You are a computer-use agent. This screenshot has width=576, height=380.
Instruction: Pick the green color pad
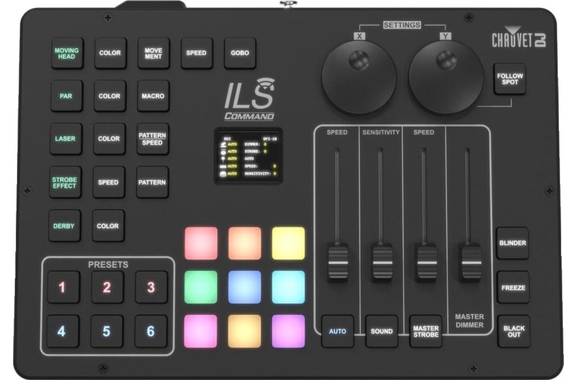pyautogui.click(x=201, y=287)
